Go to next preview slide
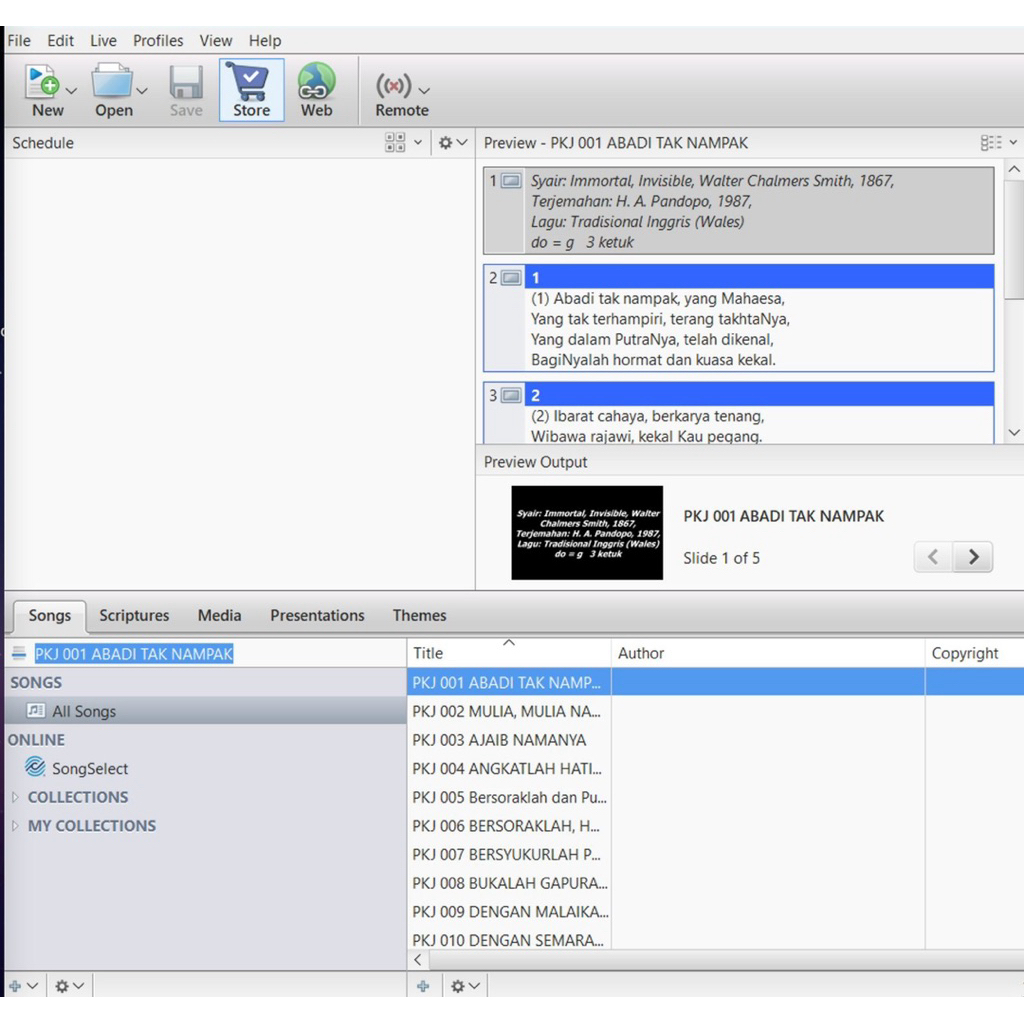The image size is (1024, 1024). [973, 558]
